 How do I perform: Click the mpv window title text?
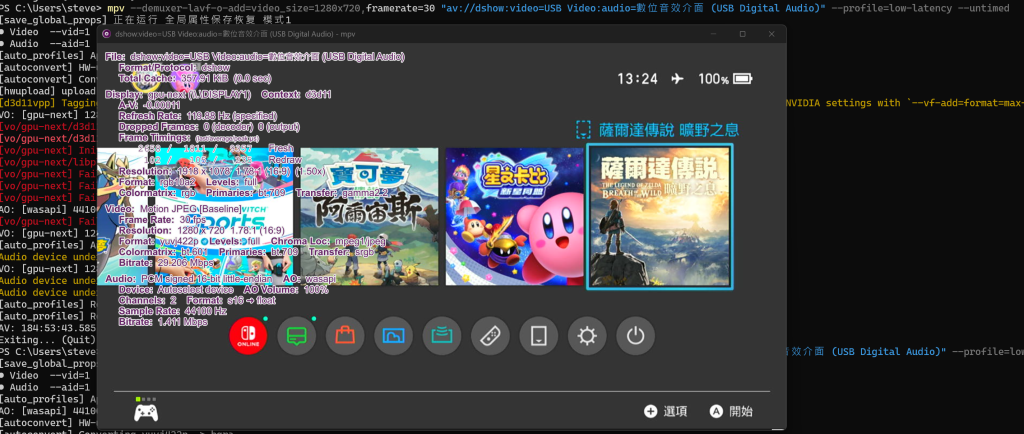(235, 34)
